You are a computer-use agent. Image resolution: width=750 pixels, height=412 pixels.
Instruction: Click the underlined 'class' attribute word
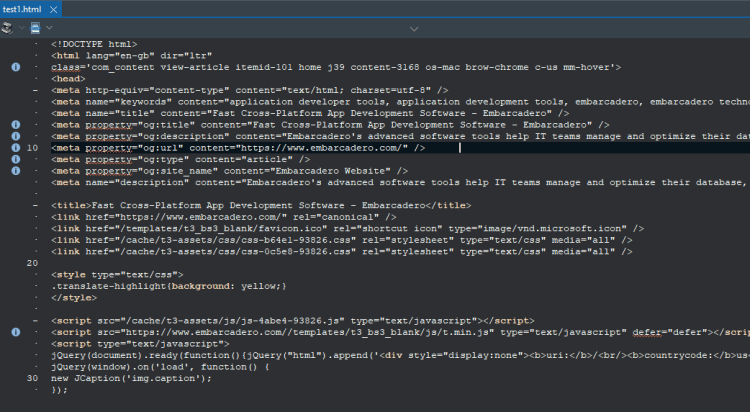65,67
